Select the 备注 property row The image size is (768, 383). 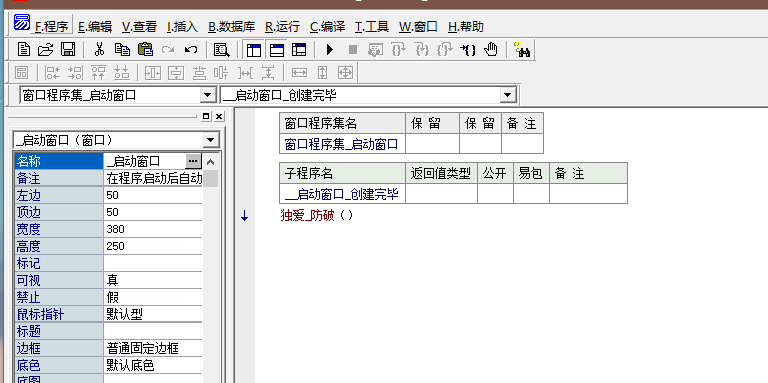(109, 178)
